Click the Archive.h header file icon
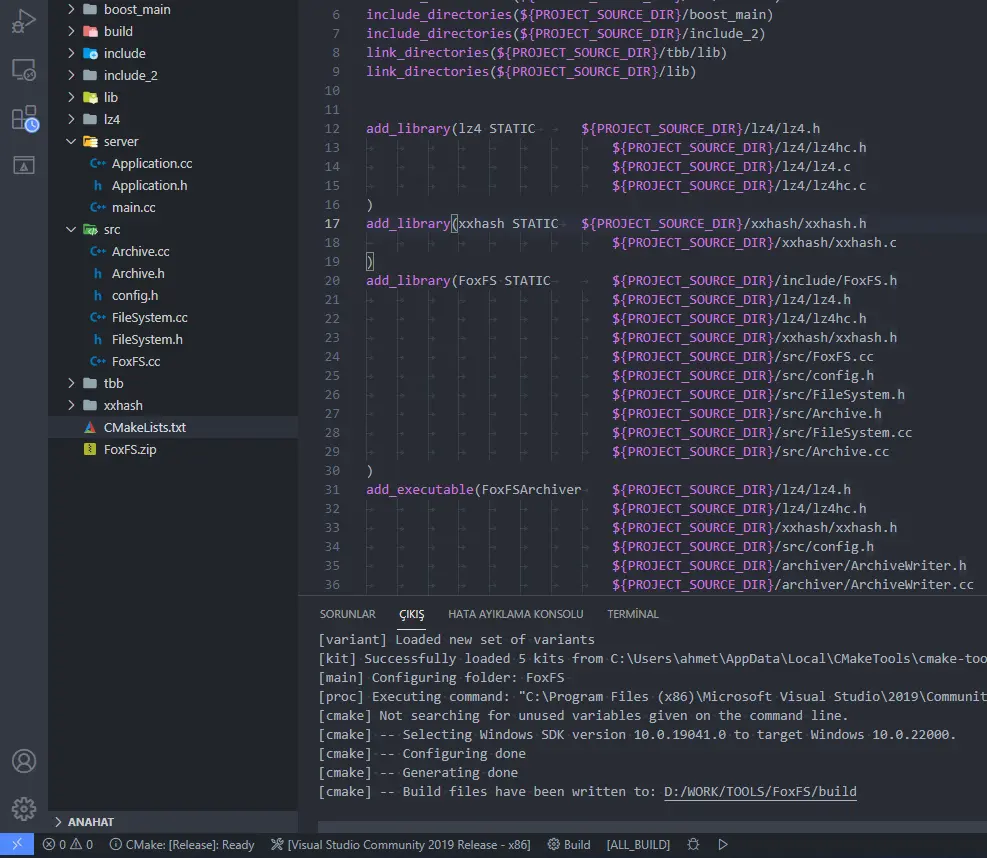Image resolution: width=987 pixels, height=858 pixels. click(98, 273)
